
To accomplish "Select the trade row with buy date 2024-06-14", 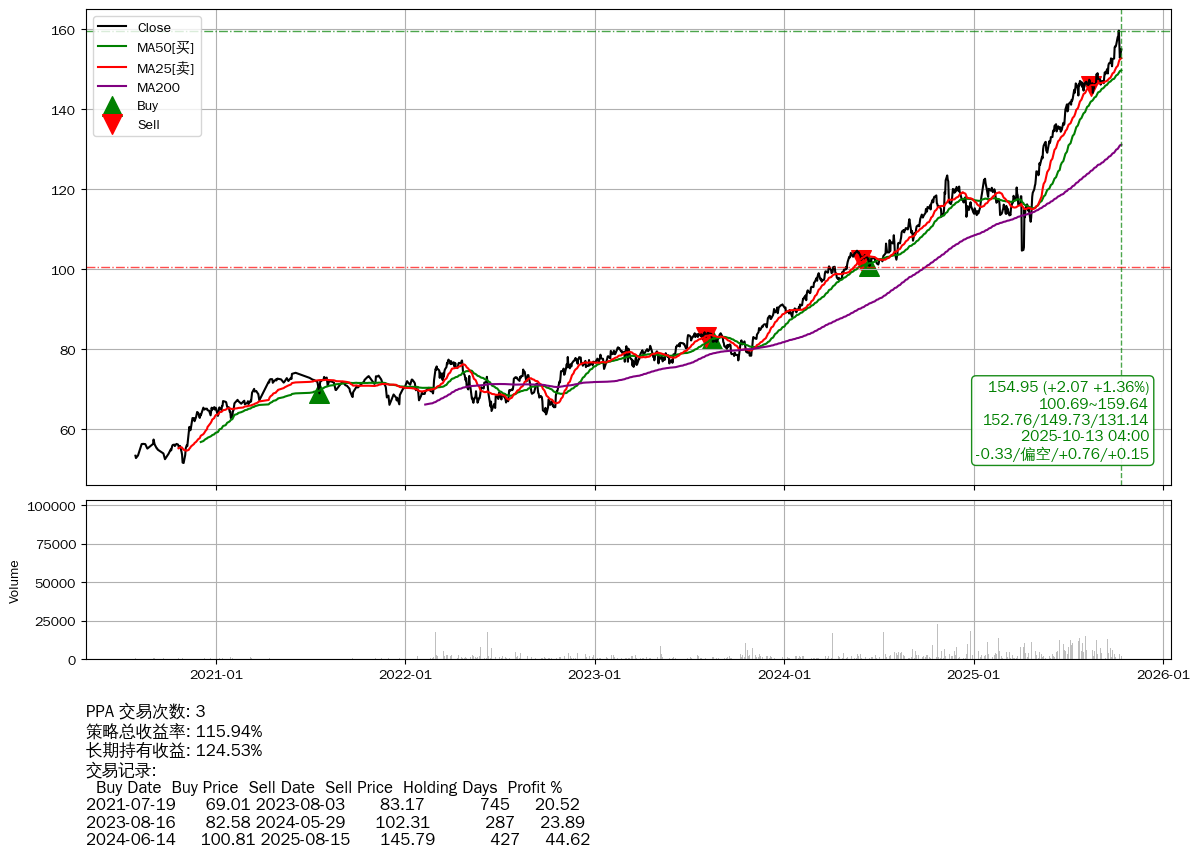I will (338, 839).
